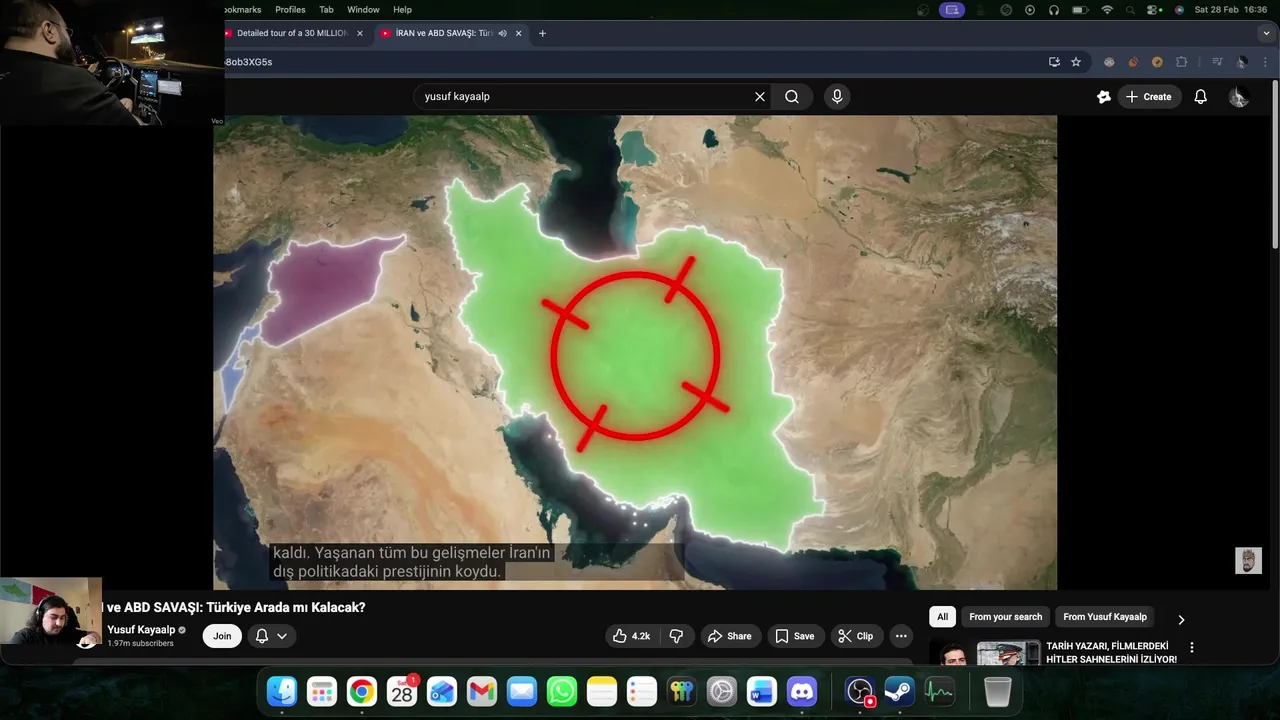Open Activity Monitor from the dock
Screen dimensions: 1280x720
(940, 691)
